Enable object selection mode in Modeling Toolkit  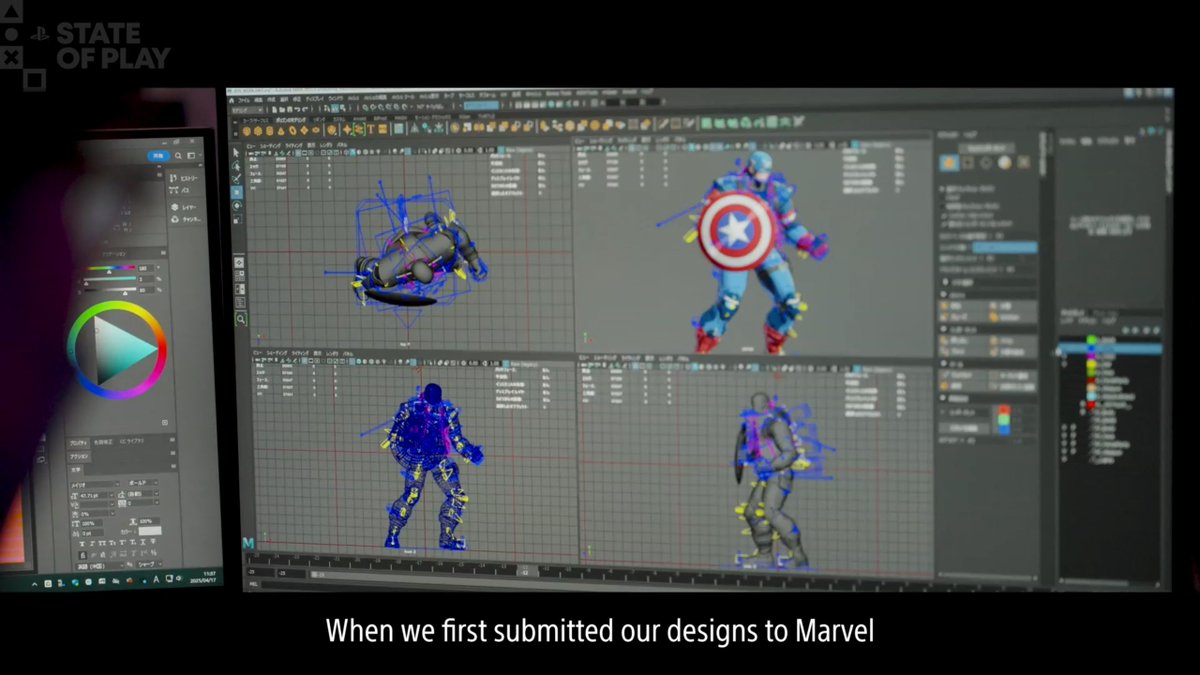[x=949, y=163]
